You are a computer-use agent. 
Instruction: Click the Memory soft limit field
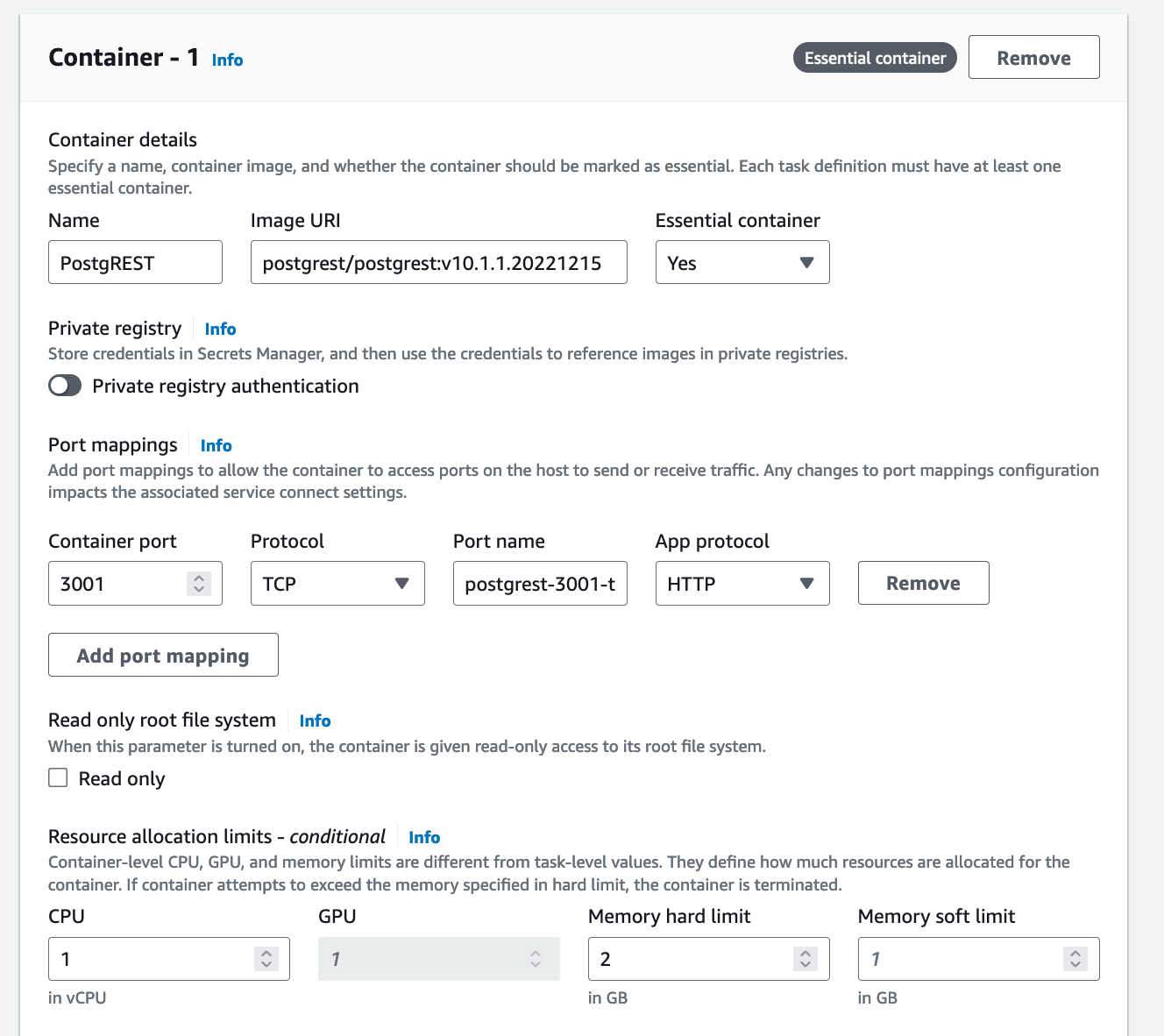(x=960, y=959)
